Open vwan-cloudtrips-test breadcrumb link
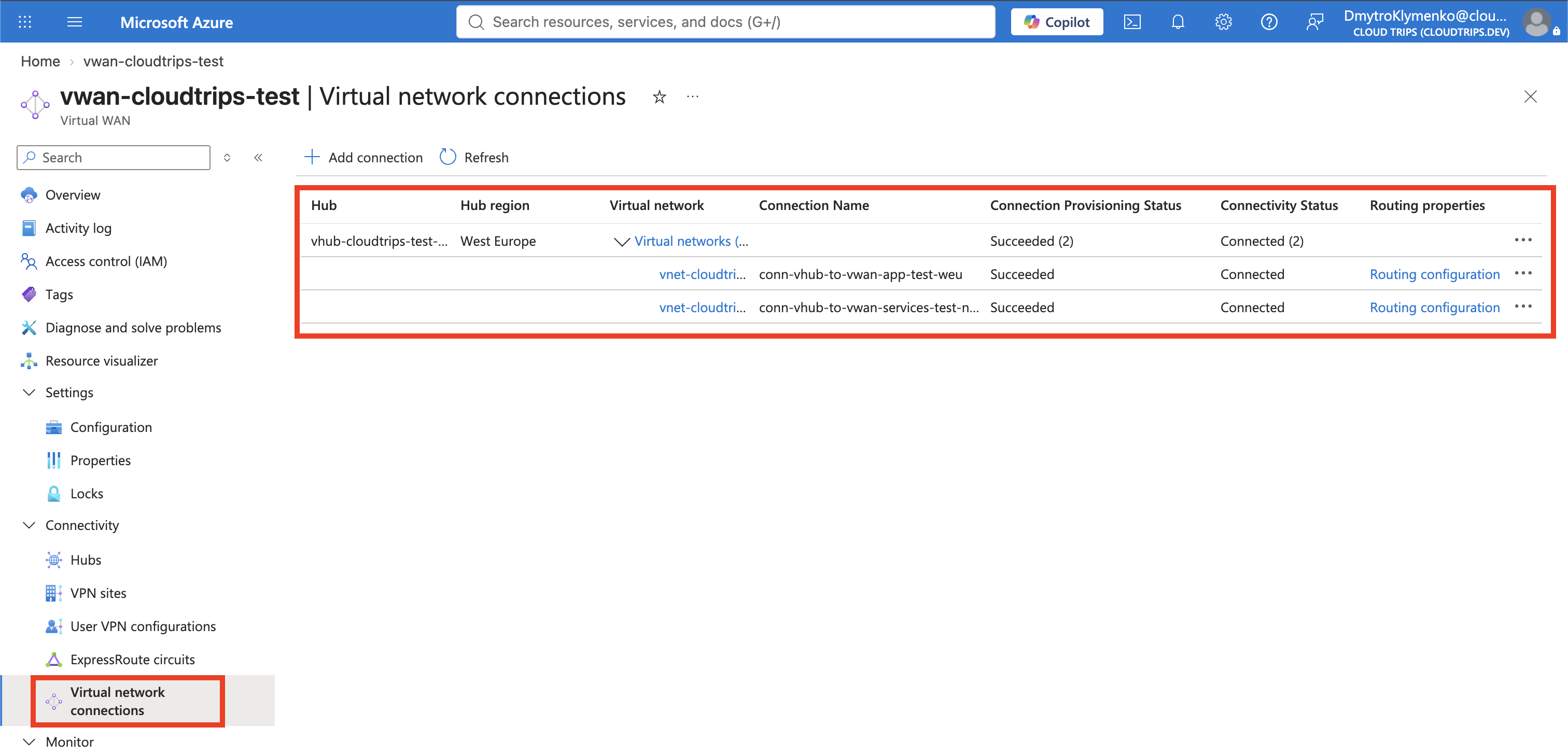Viewport: 1568px width, 755px height. tap(153, 61)
